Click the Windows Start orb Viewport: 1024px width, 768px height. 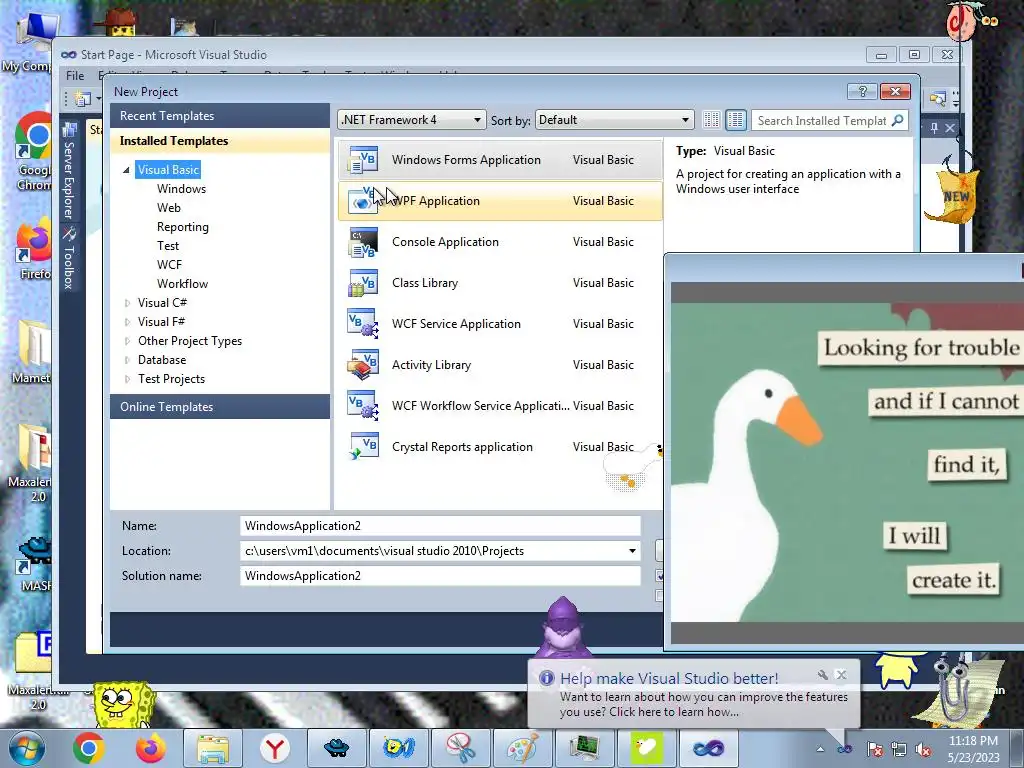26,748
